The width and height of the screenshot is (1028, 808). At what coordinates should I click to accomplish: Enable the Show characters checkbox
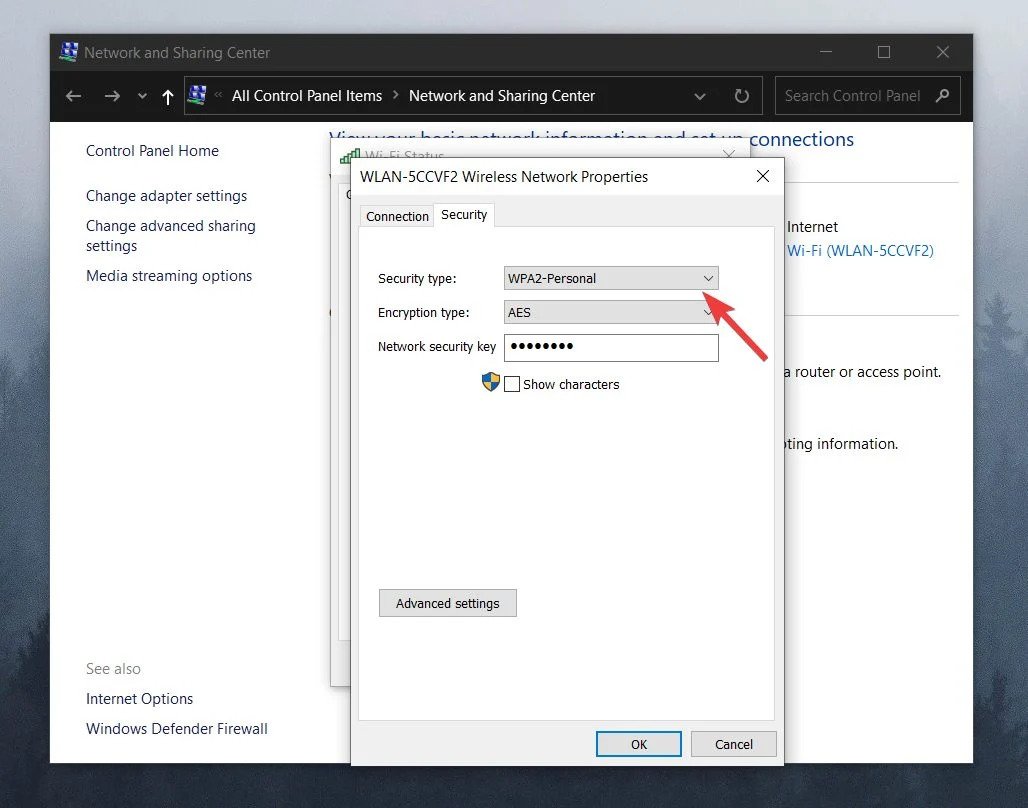tap(512, 384)
